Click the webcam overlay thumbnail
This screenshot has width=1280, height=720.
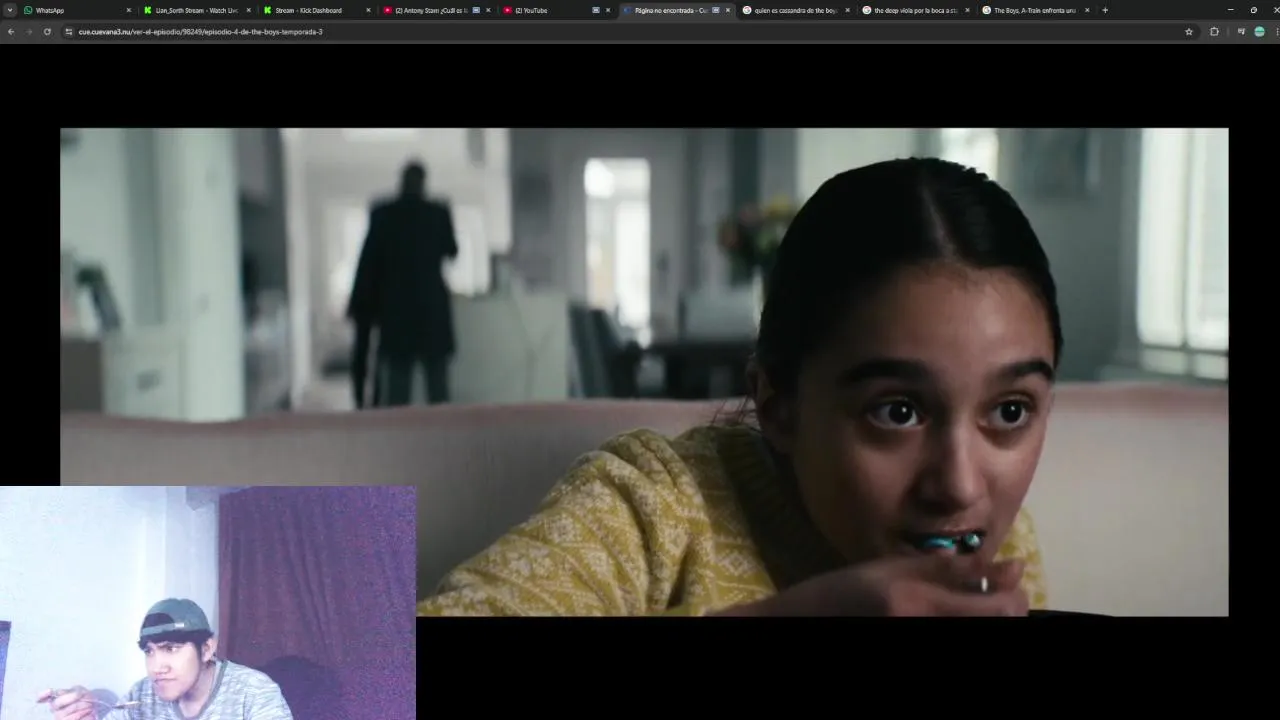tap(208, 603)
